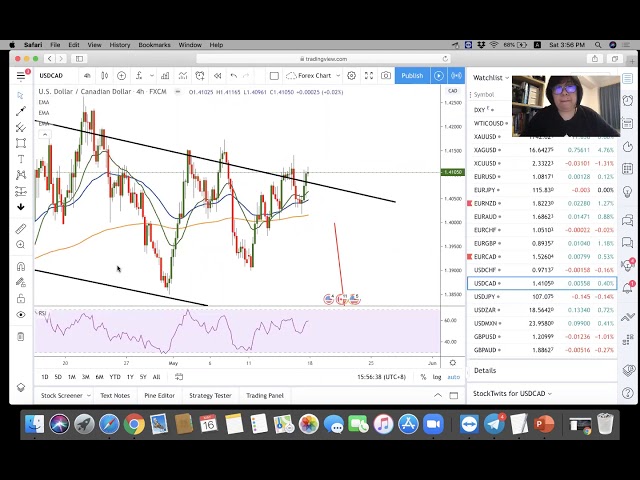Select the ruler measure tool
The image size is (640, 480).
[21, 229]
